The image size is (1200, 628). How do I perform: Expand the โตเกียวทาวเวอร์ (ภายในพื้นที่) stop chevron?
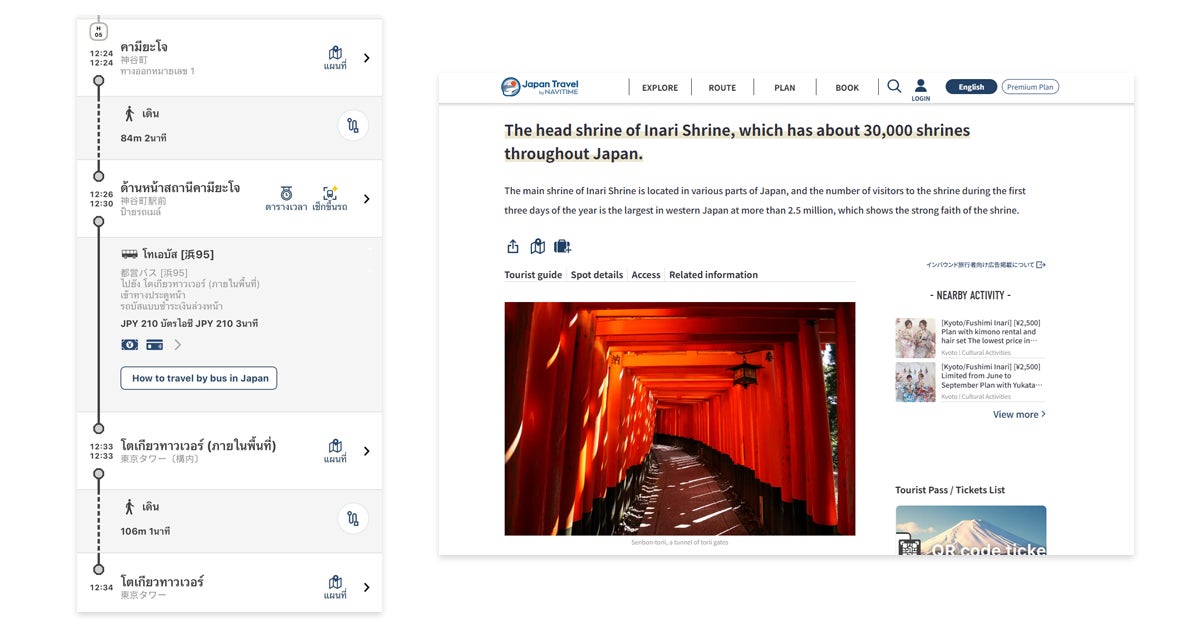[367, 451]
